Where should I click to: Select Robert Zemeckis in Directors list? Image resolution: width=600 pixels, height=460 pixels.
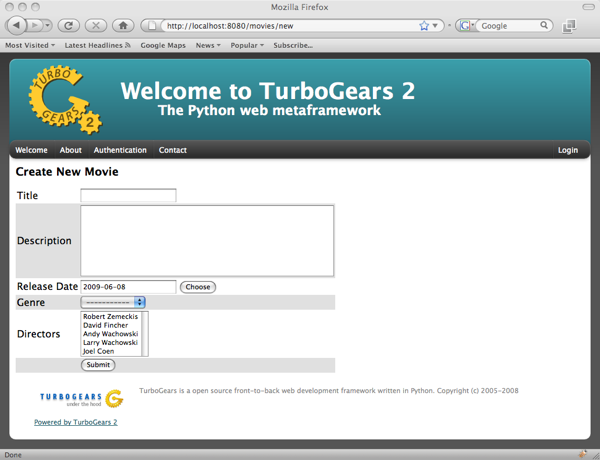110,316
